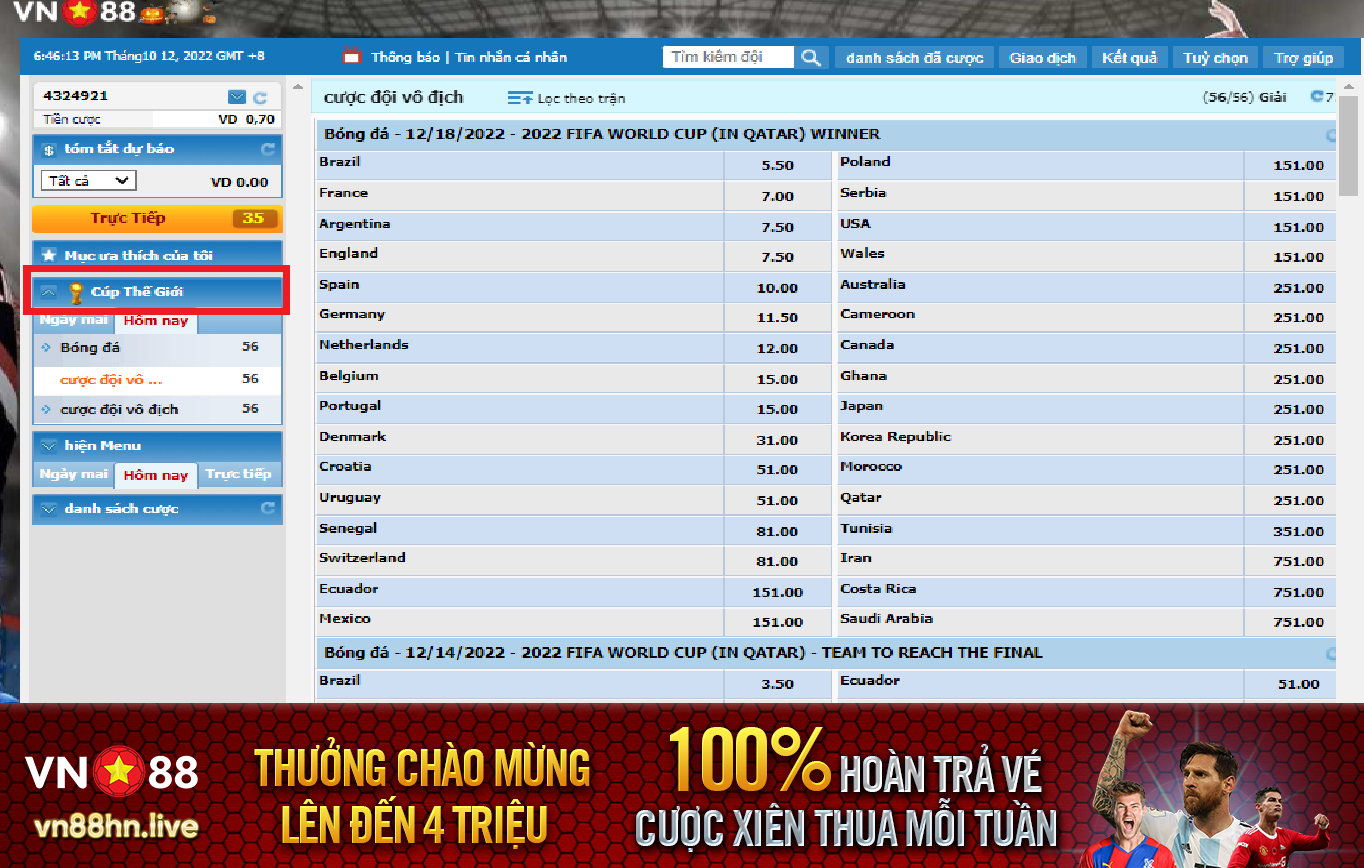Image resolution: width=1364 pixels, height=868 pixels.
Task: Open the Thông báo notification TV icon
Action: (x=351, y=57)
